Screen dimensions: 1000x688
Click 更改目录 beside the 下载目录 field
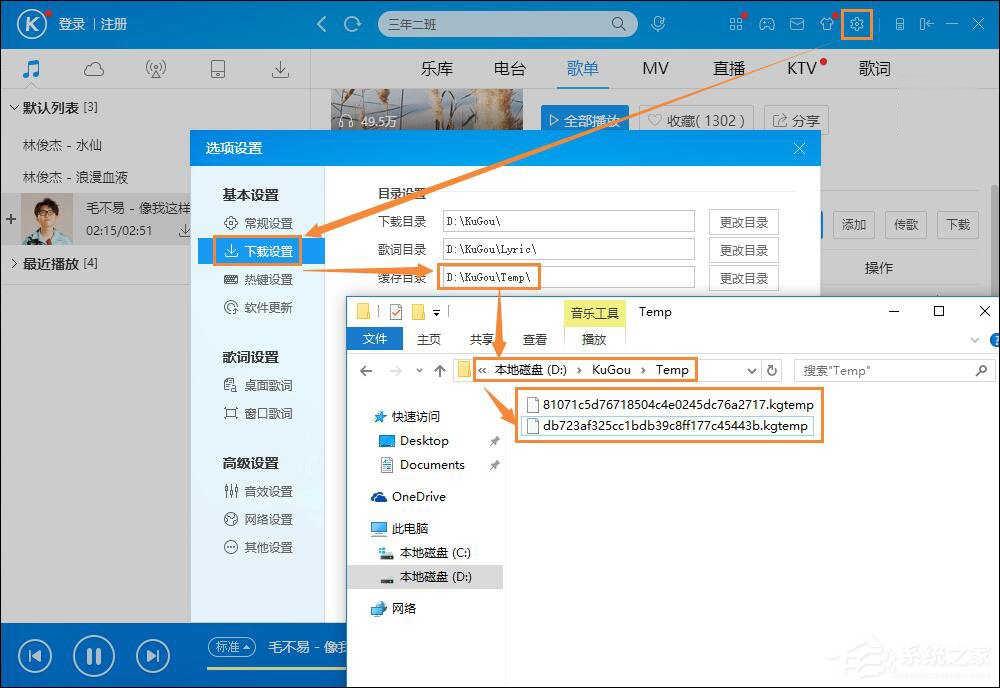(x=743, y=221)
